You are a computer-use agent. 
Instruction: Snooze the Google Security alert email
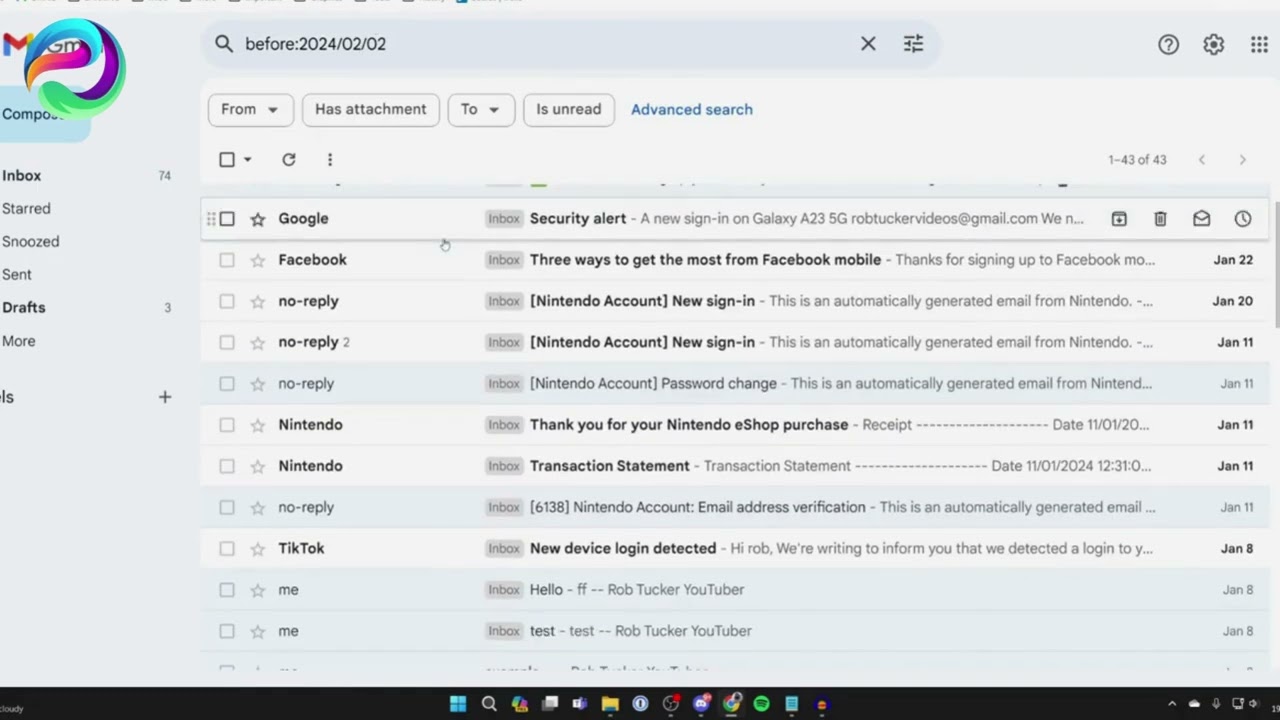(1242, 219)
